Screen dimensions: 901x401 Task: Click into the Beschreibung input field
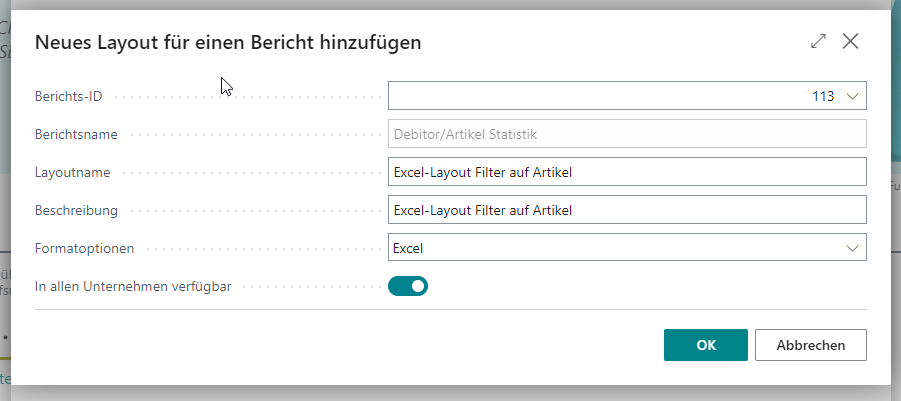click(x=627, y=210)
